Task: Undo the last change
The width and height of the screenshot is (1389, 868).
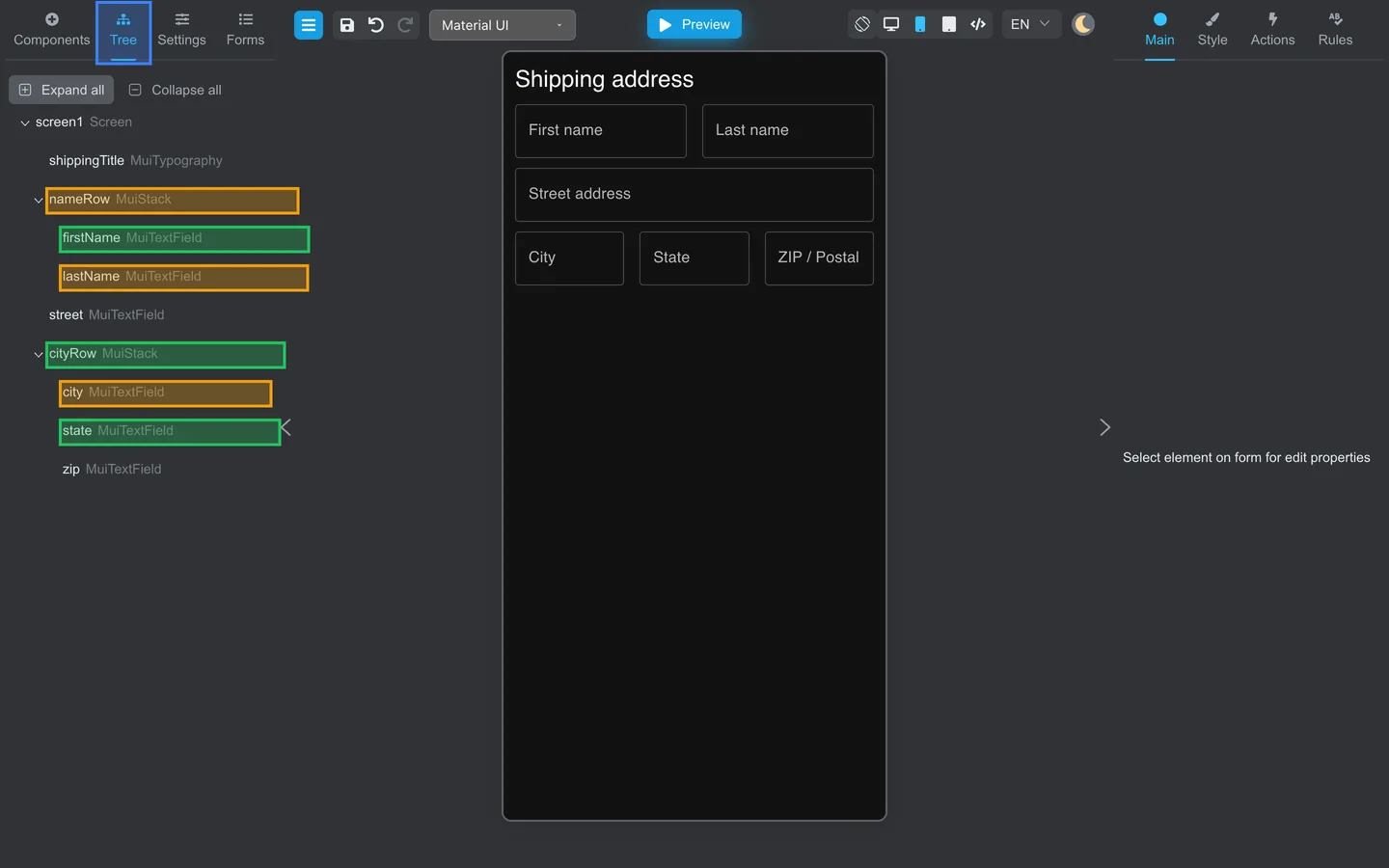Action: click(376, 25)
